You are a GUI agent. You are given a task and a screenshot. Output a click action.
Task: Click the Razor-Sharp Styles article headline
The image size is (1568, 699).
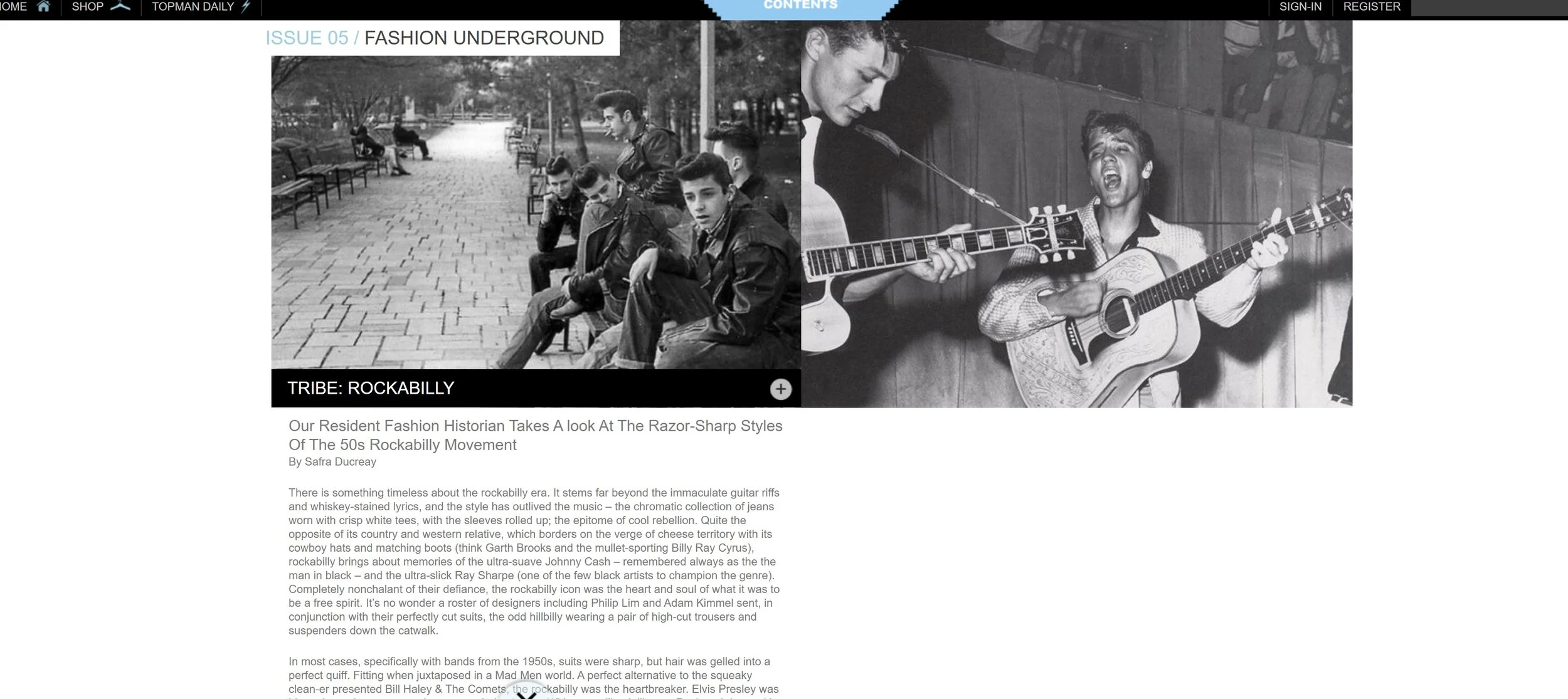535,435
